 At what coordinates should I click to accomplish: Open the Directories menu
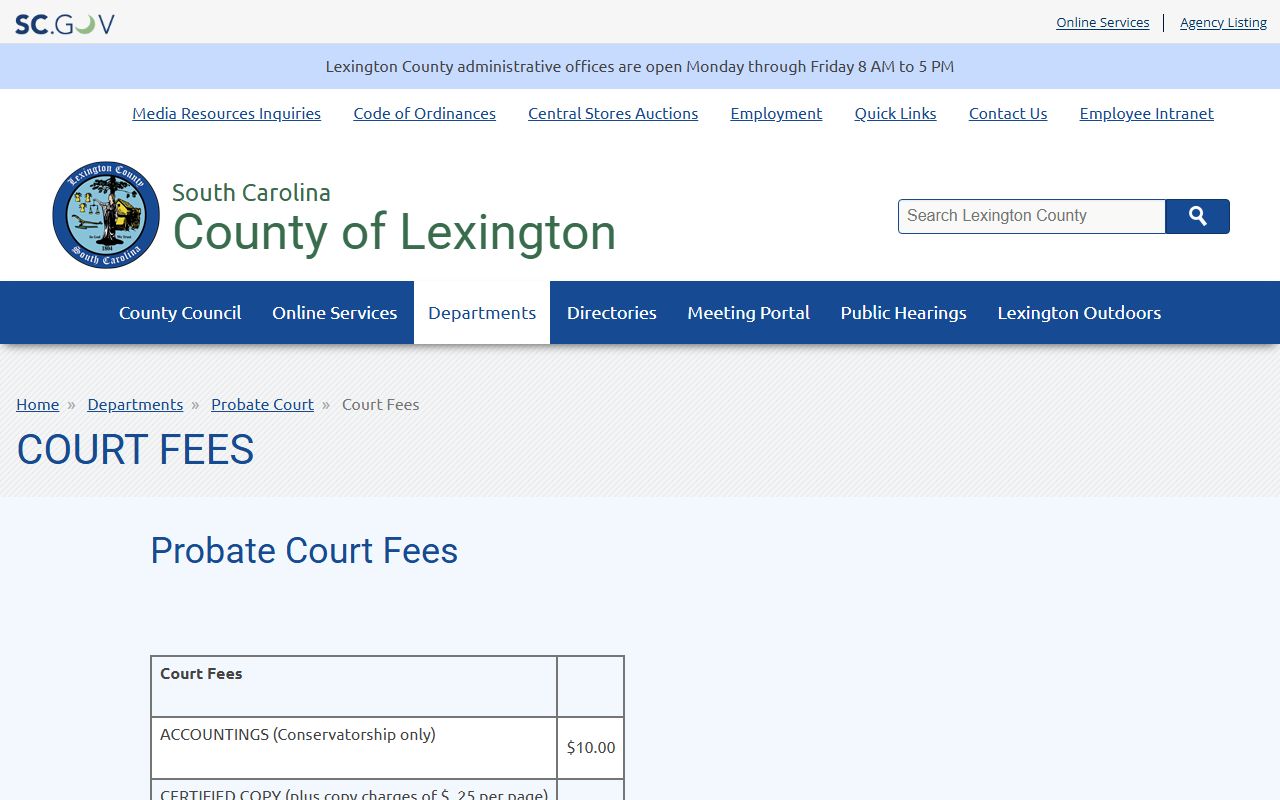coord(612,313)
